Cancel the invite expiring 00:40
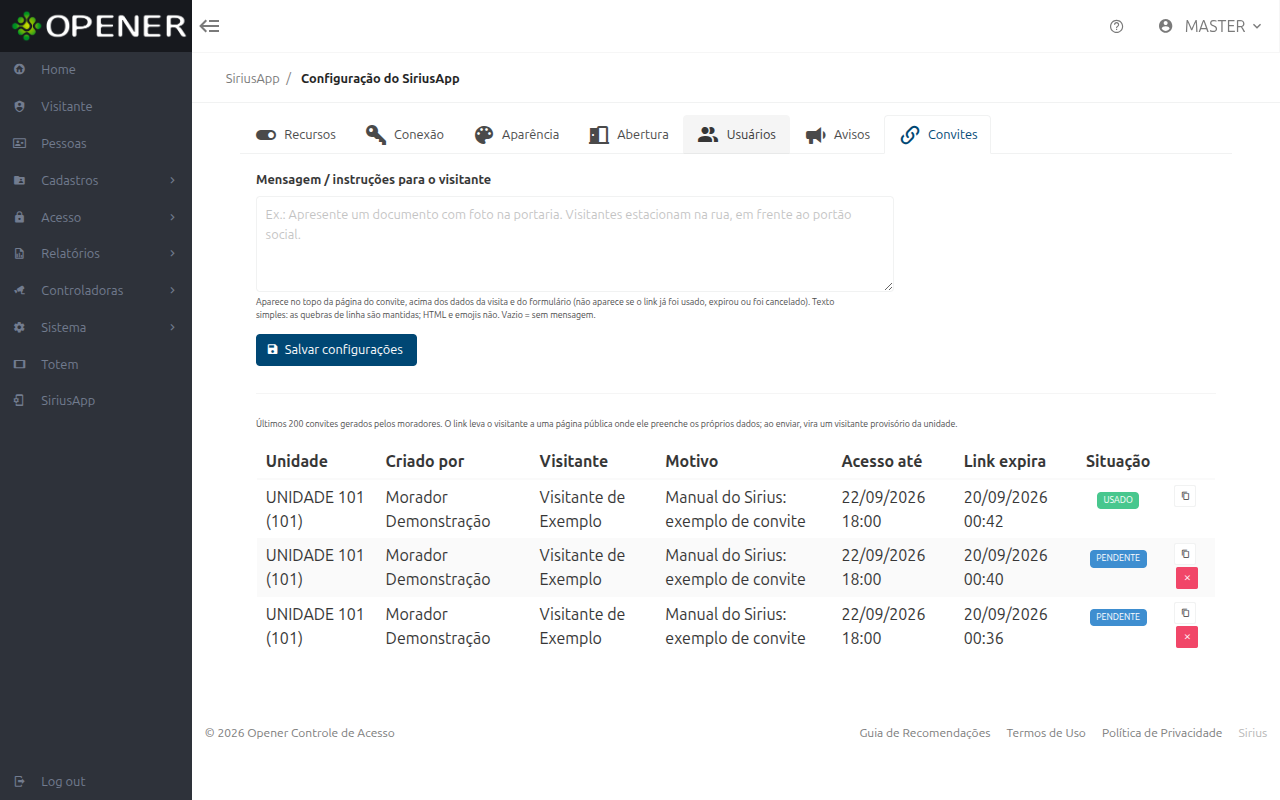 (1187, 578)
